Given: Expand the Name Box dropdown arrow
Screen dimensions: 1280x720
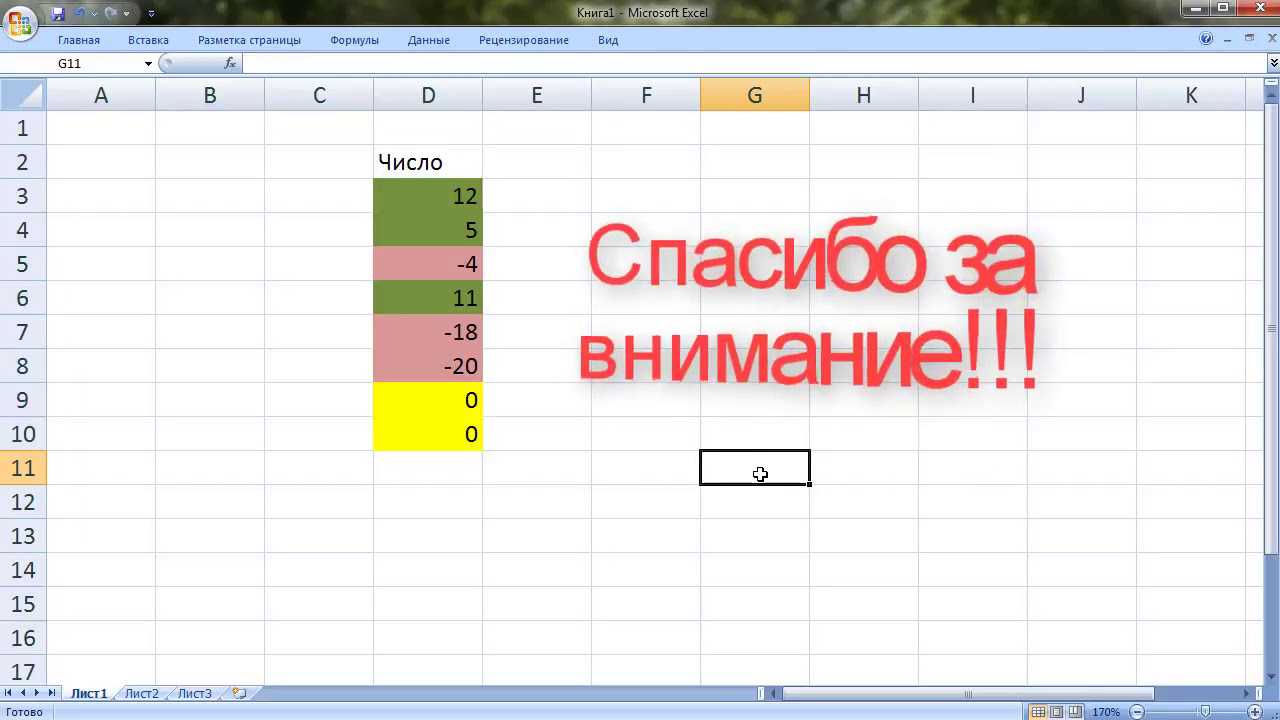Looking at the screenshot, I should 148,63.
